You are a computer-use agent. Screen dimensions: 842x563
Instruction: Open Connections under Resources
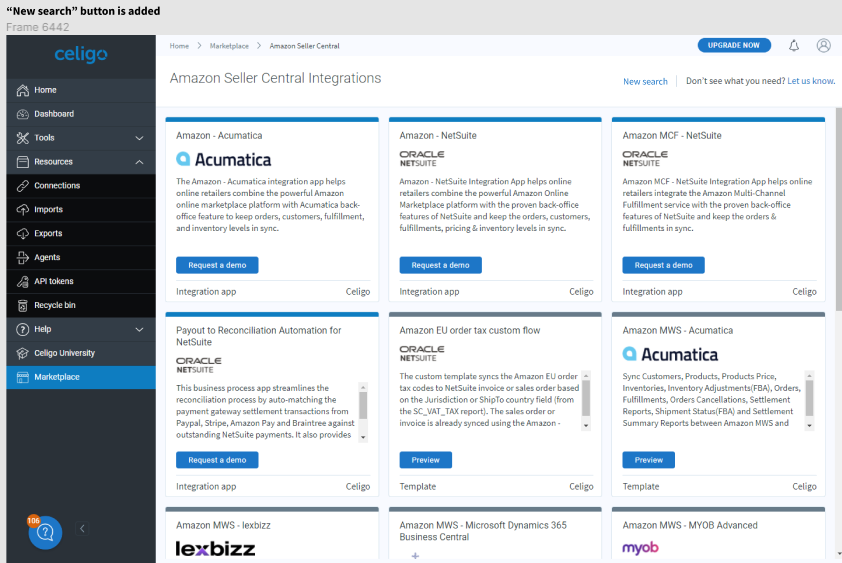(57, 186)
